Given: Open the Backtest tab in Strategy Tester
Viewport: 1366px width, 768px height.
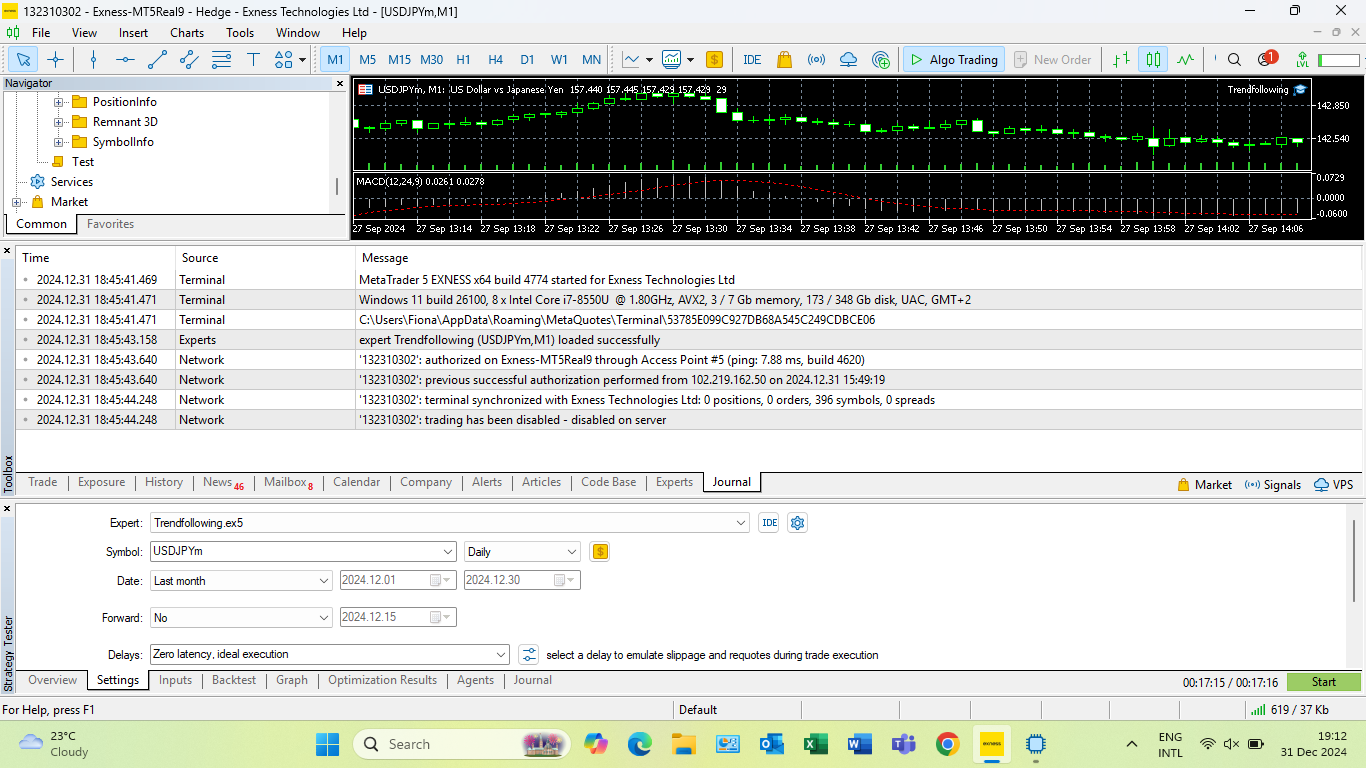Looking at the screenshot, I should pos(234,680).
